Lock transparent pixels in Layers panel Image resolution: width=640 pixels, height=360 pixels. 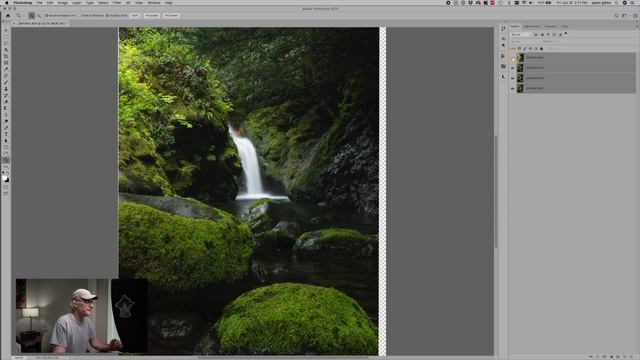coord(520,49)
